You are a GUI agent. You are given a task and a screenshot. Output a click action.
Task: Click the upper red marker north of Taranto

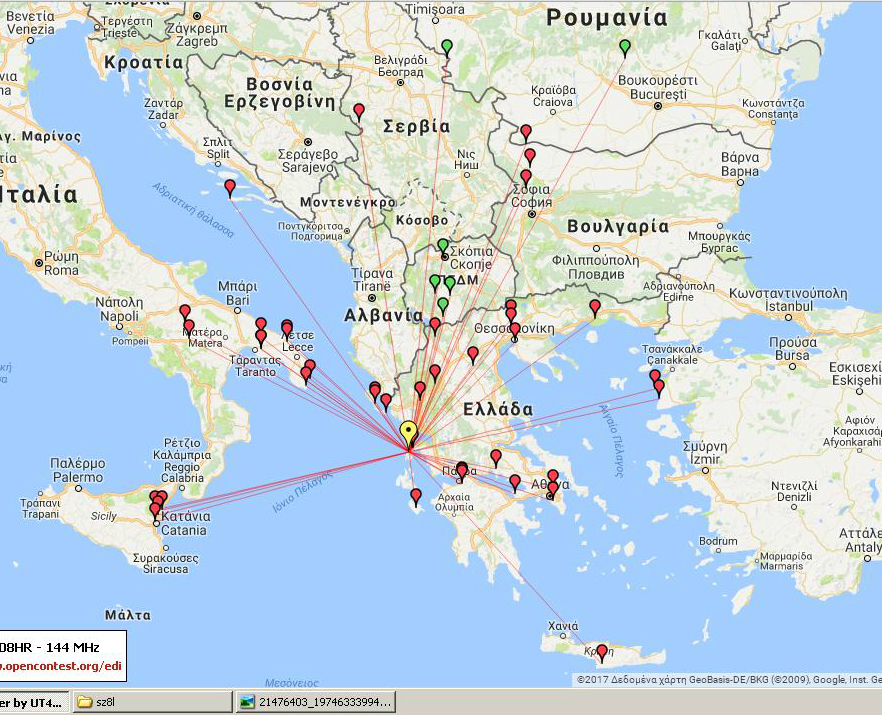pyautogui.click(x=261, y=325)
